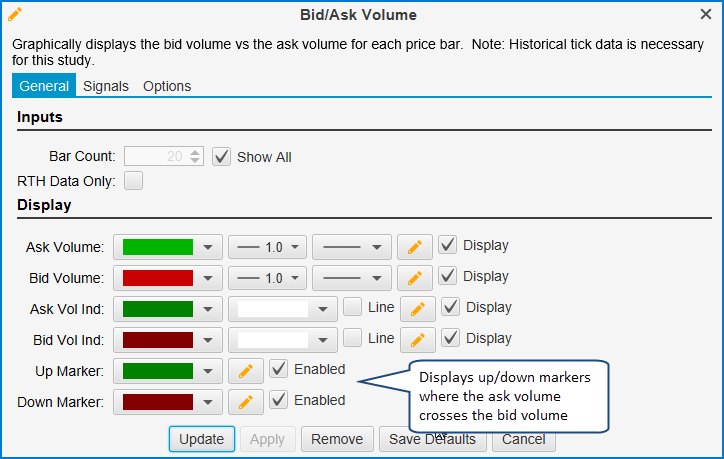Open the pencil editor for Ask Vol Ind
This screenshot has width=724, height=459.
point(418,309)
